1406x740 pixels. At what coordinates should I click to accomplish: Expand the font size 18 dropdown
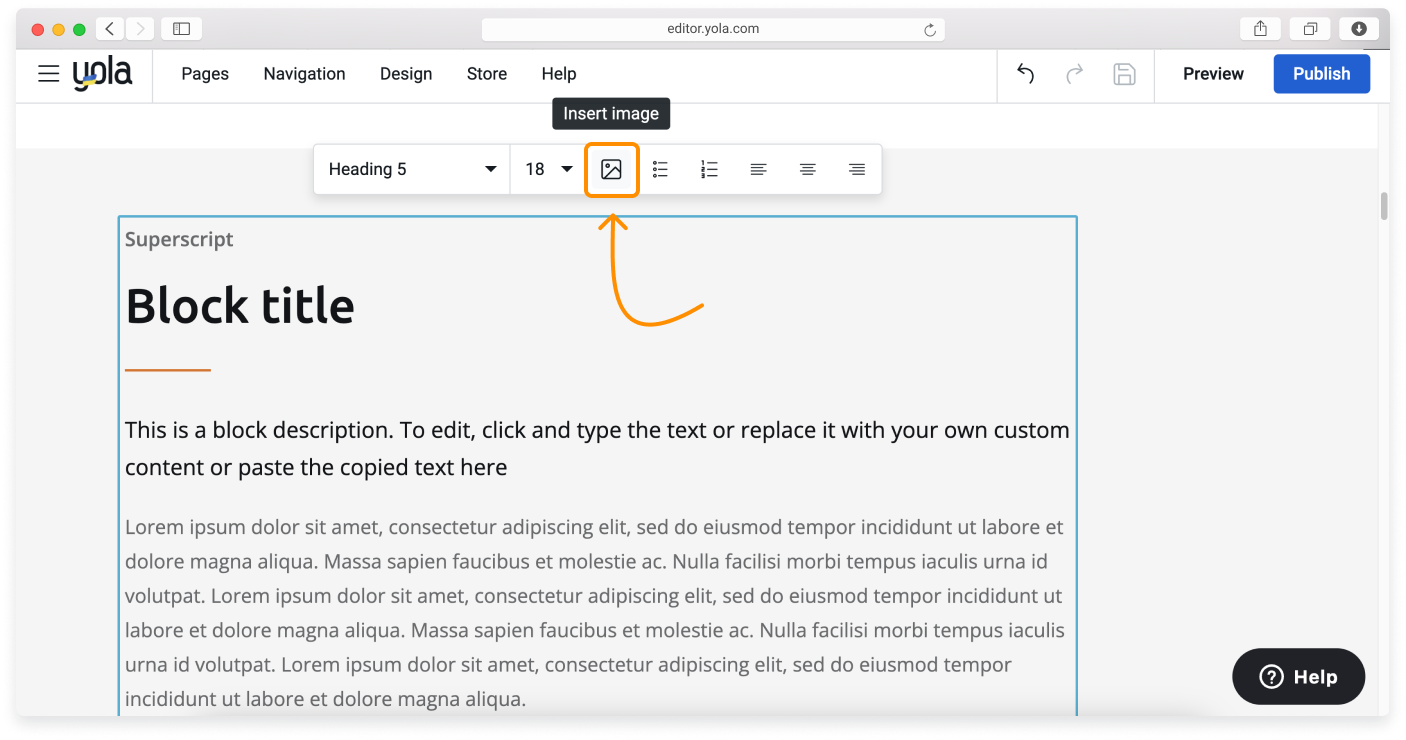coord(548,170)
